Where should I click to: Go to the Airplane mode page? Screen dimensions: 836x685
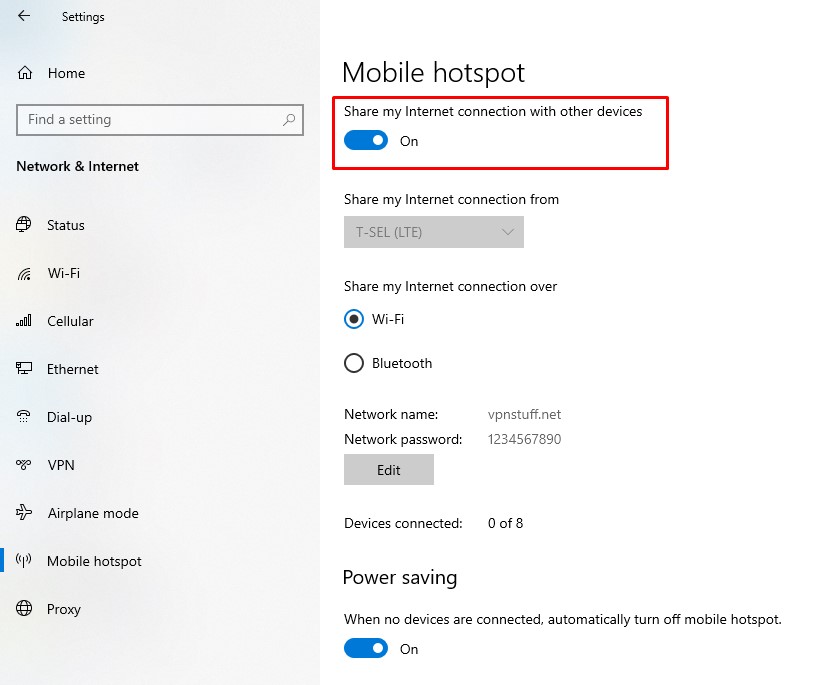tap(93, 513)
